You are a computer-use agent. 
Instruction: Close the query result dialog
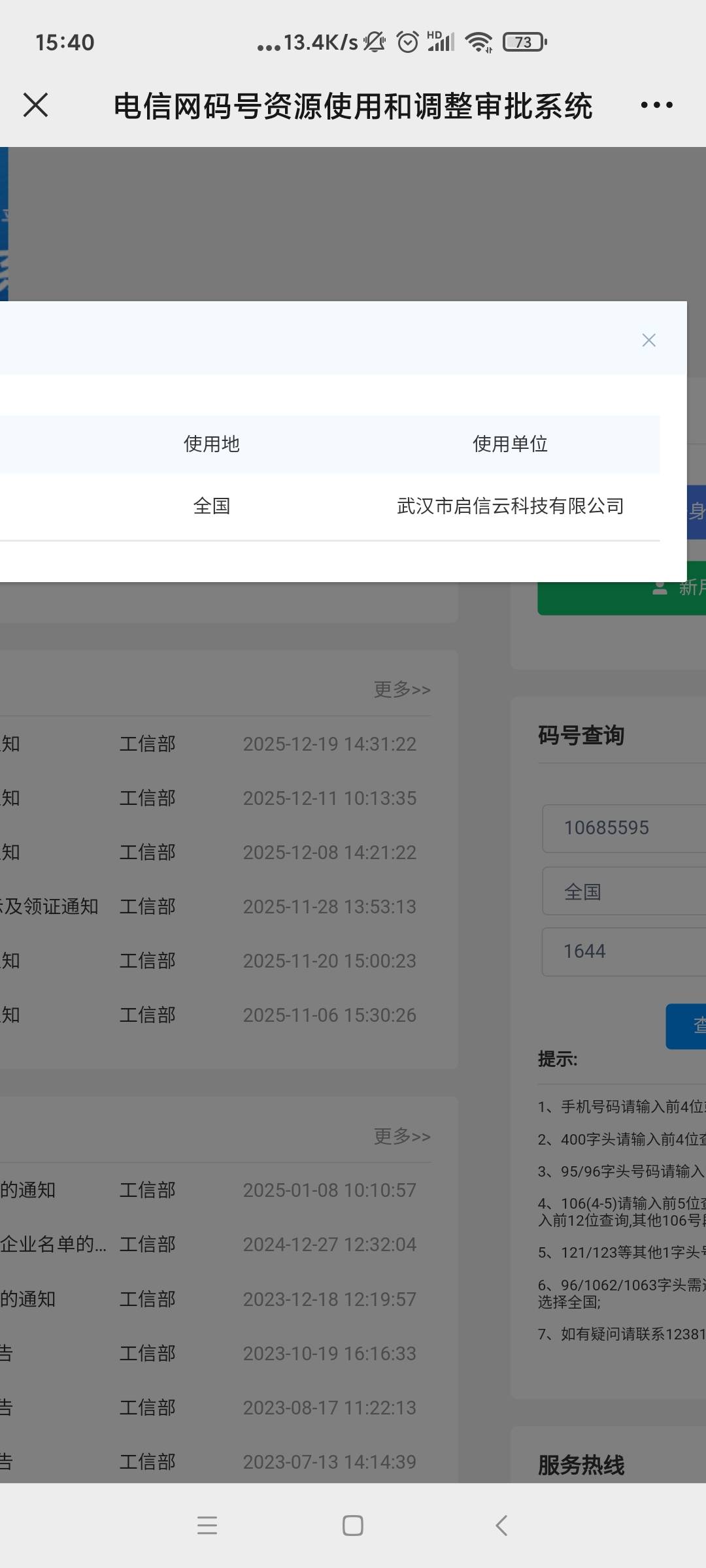648,340
